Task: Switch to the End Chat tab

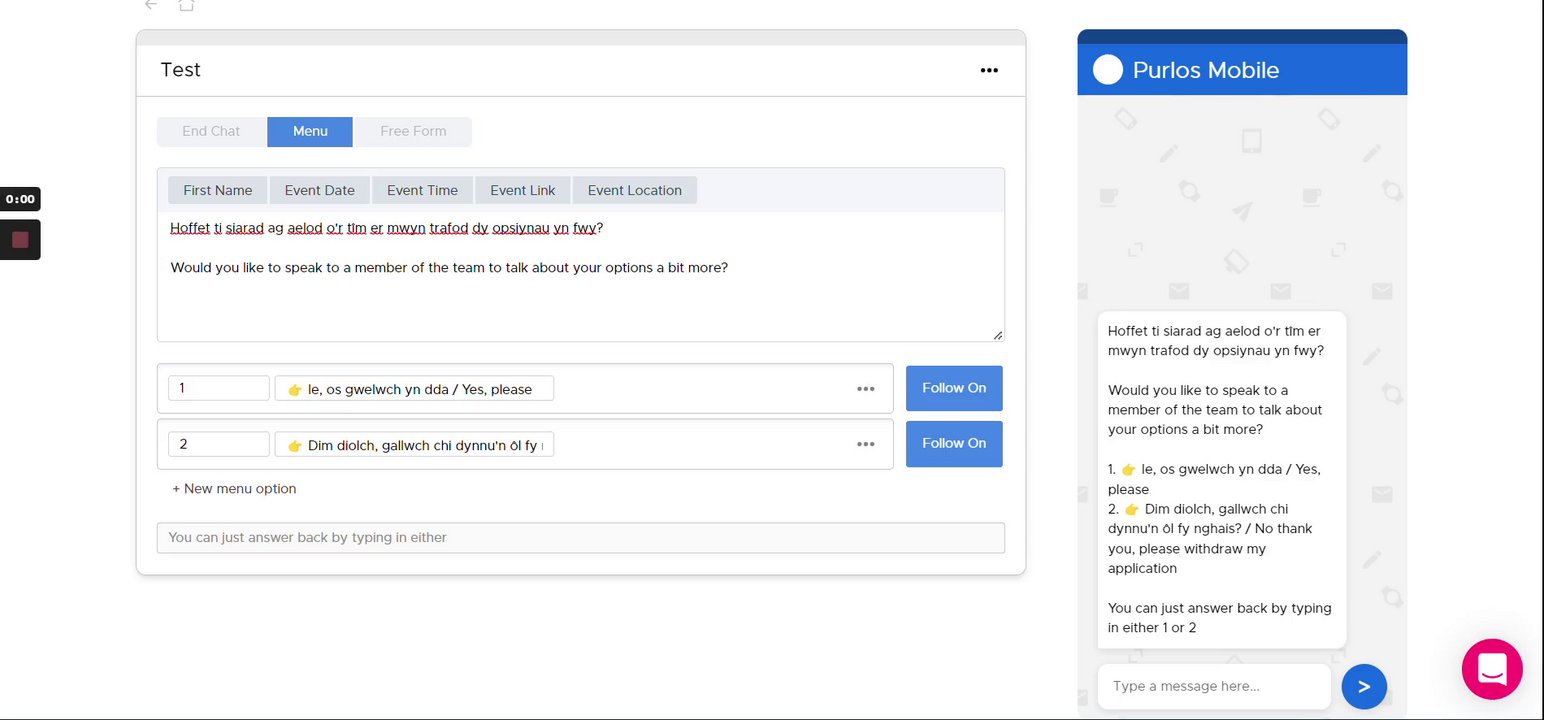Action: [211, 131]
